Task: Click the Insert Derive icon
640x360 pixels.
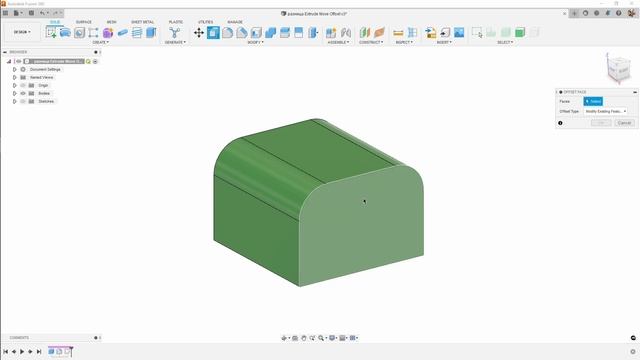Action: tap(430, 33)
